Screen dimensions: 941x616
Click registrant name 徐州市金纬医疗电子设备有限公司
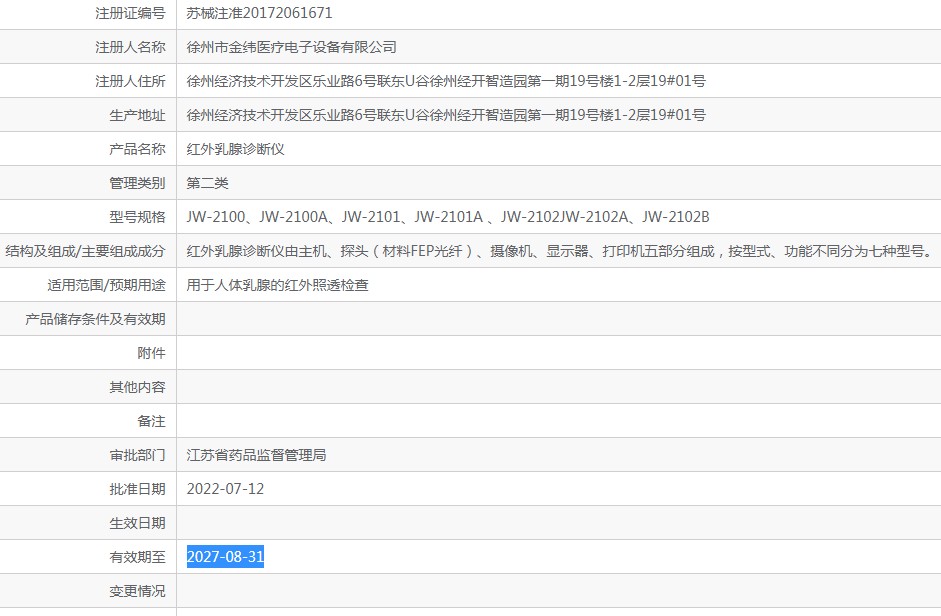[x=292, y=47]
